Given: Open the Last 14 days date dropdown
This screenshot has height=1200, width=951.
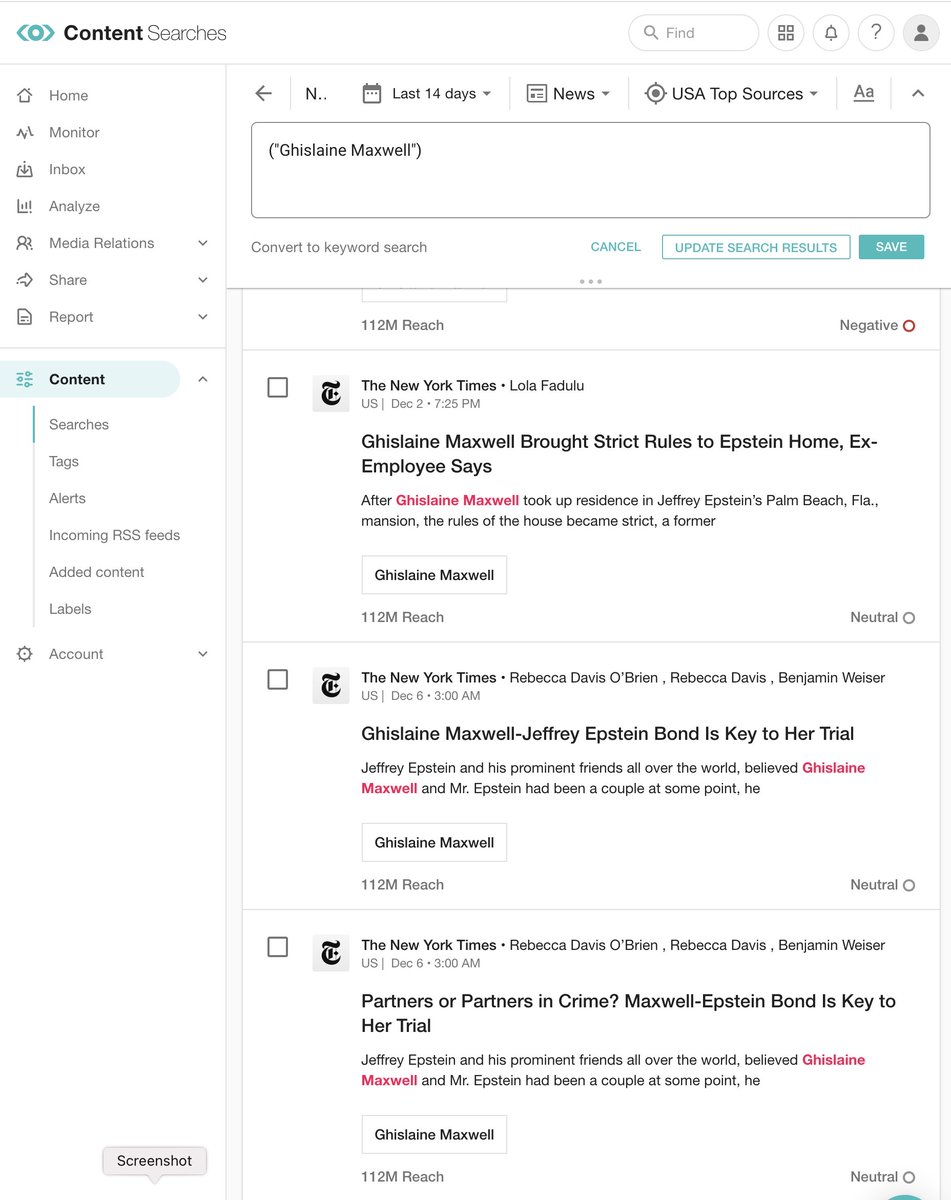Looking at the screenshot, I should click(427, 93).
